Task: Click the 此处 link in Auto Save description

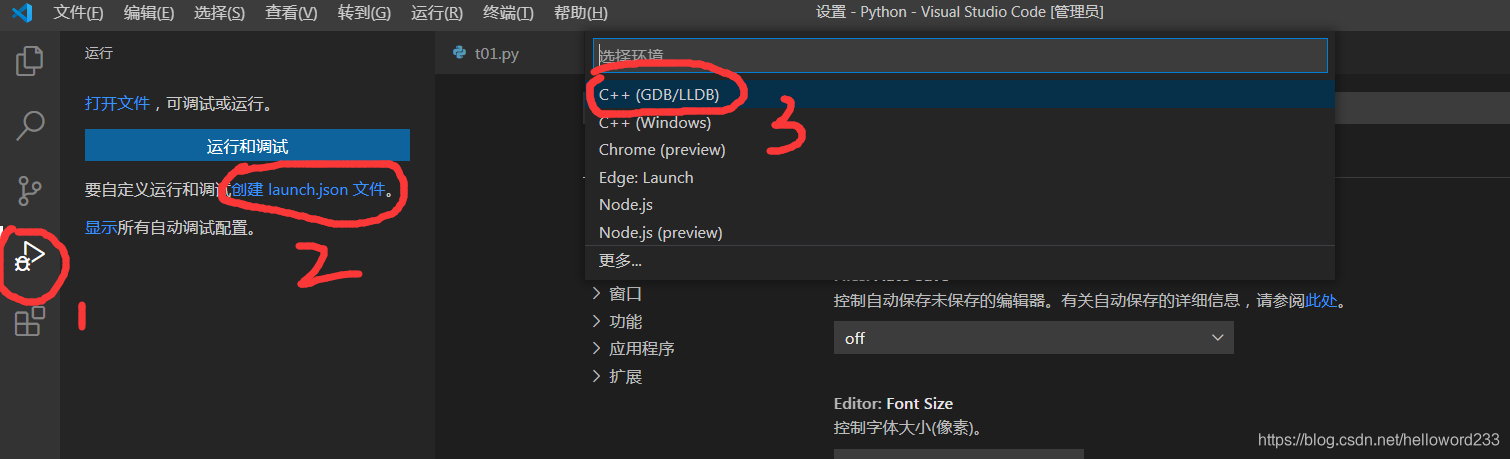Action: [1321, 300]
